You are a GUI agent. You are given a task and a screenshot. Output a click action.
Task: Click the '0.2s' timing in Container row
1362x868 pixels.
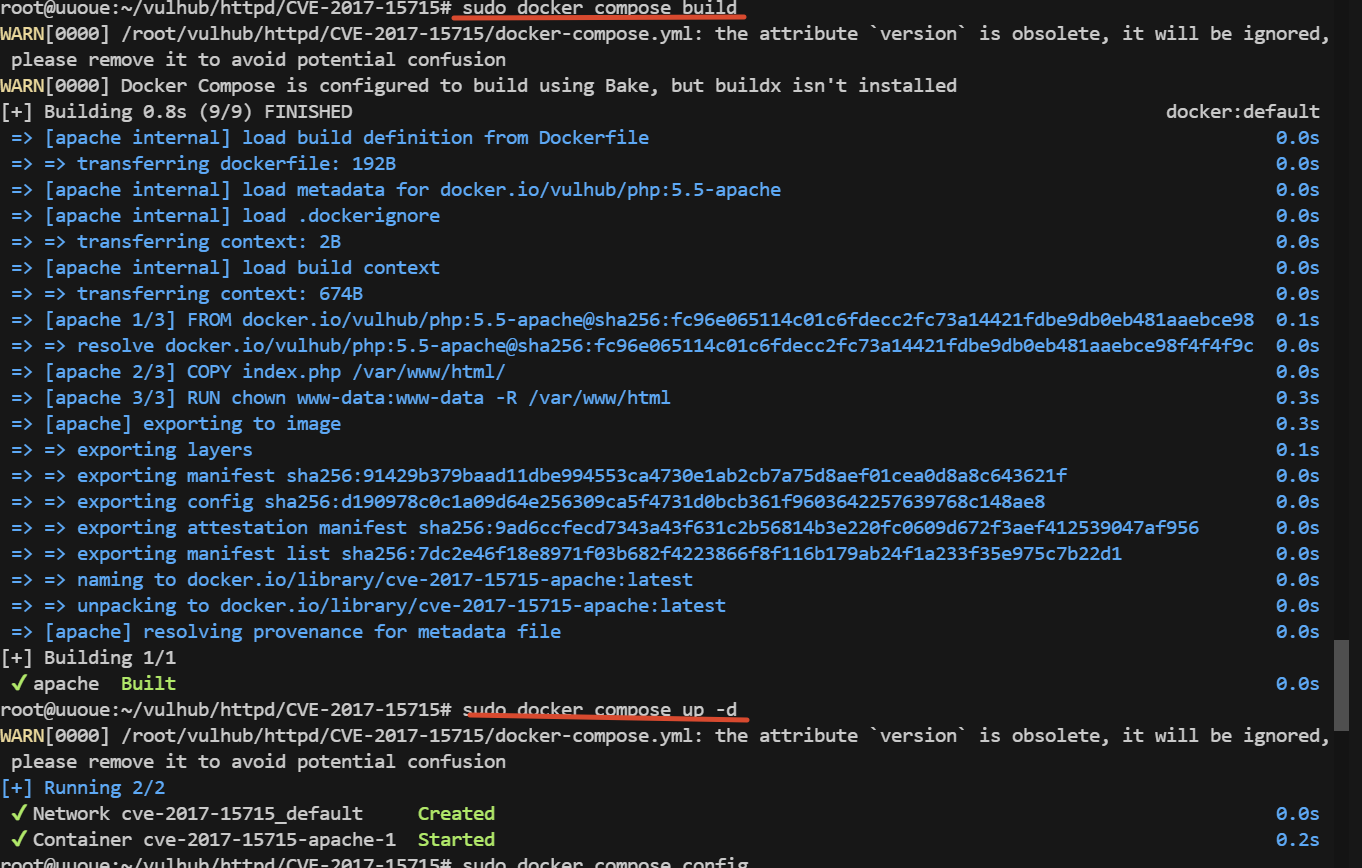1298,840
